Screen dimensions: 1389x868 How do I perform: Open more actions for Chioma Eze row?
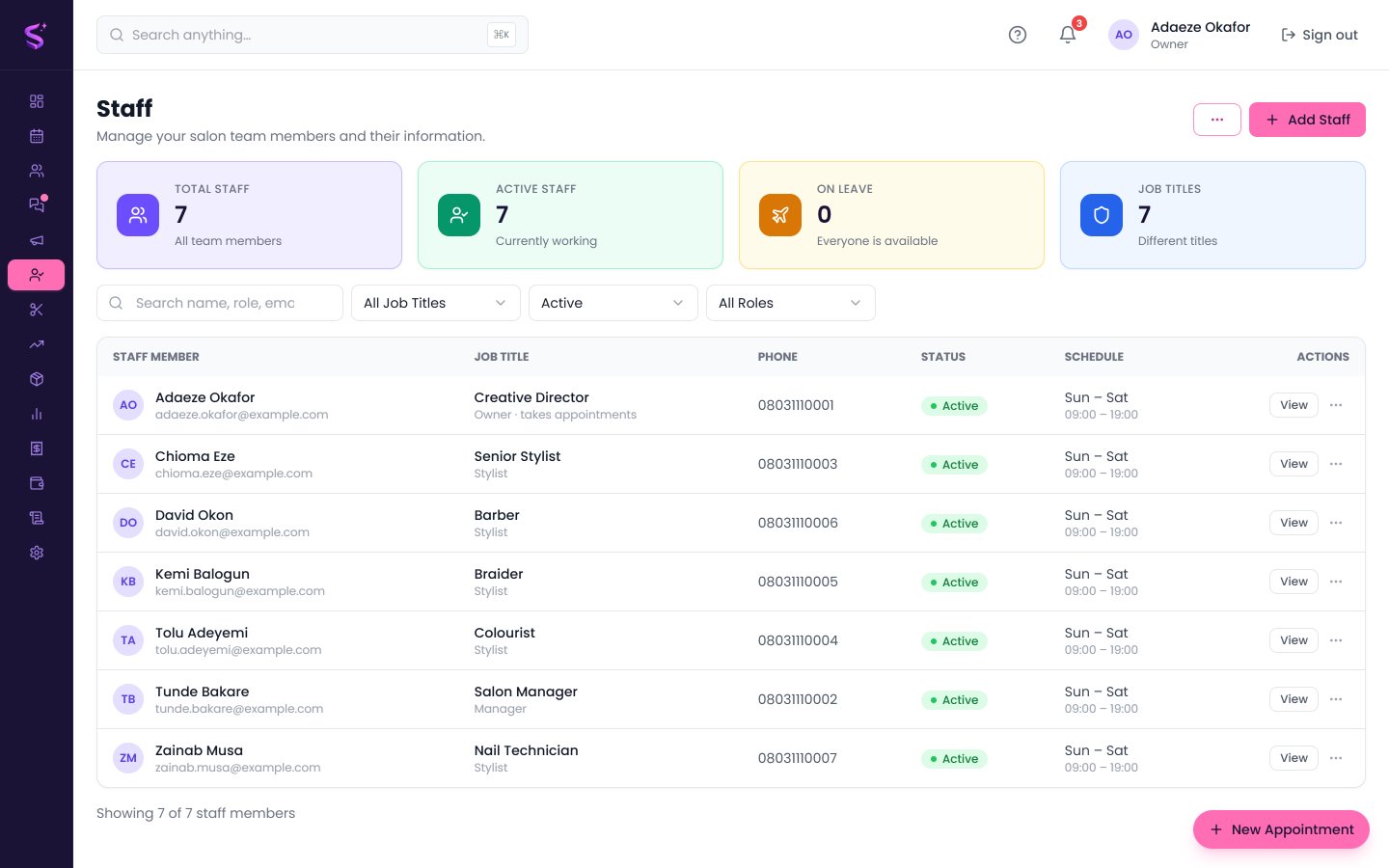tap(1336, 464)
